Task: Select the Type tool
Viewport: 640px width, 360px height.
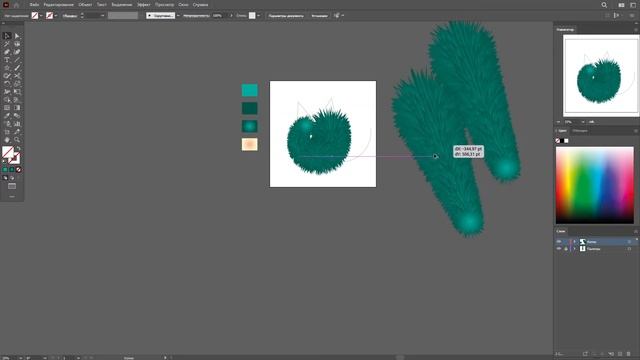Action: [x=7, y=60]
